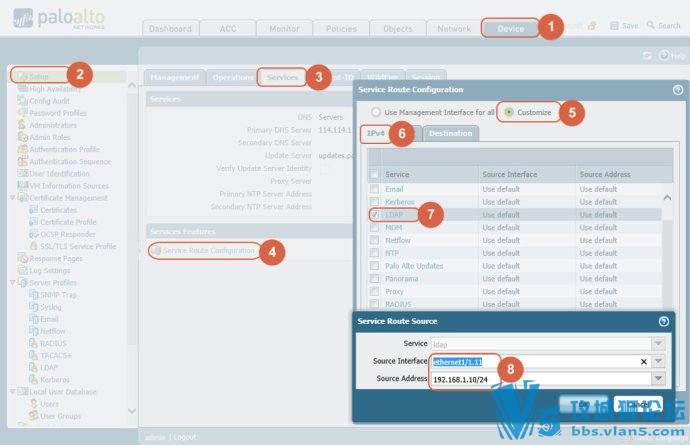Click the VM Information Sources icon
The width and height of the screenshot is (690, 445).
tap(22, 186)
